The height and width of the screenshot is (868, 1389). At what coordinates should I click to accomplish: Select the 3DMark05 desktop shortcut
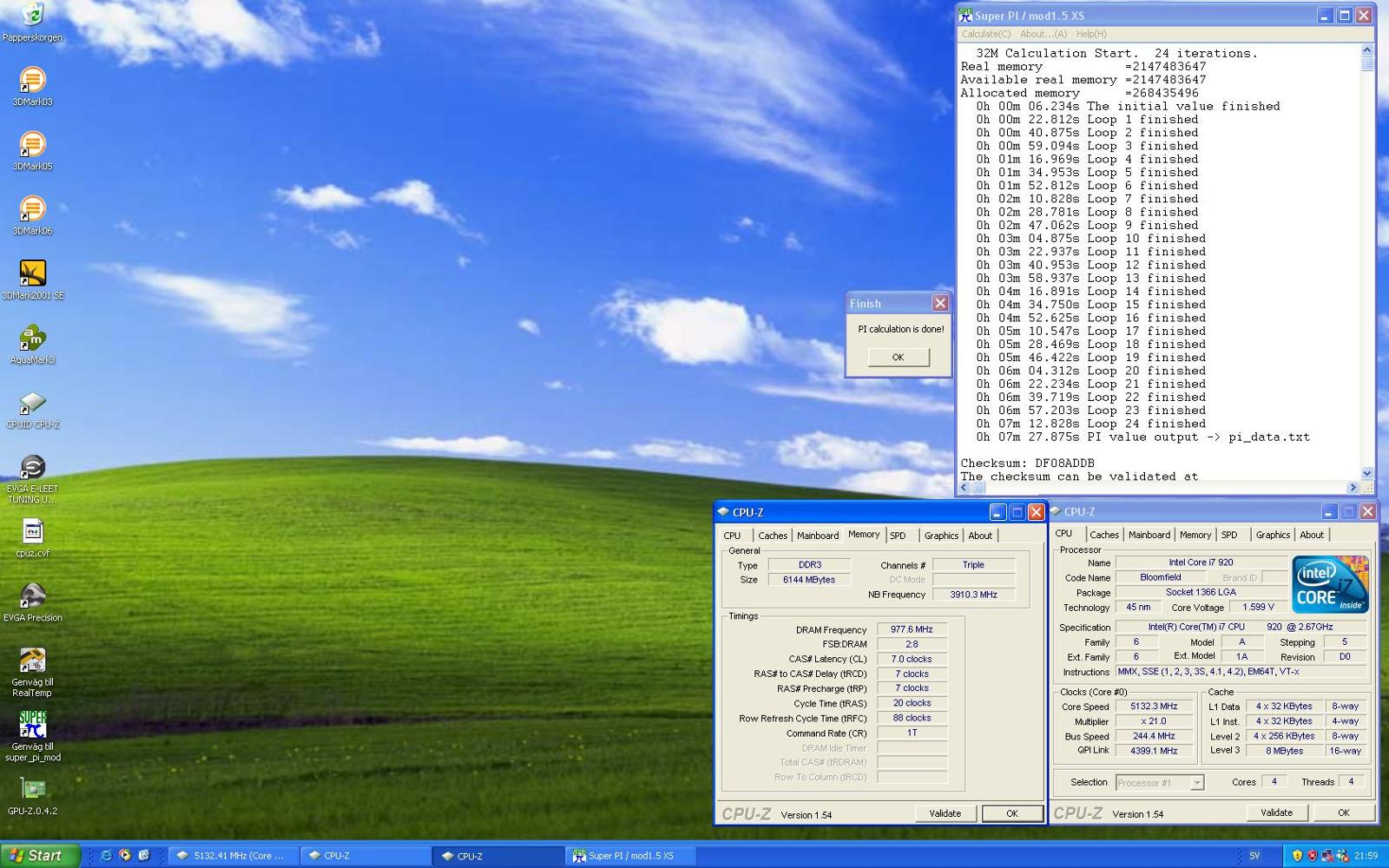click(32, 151)
